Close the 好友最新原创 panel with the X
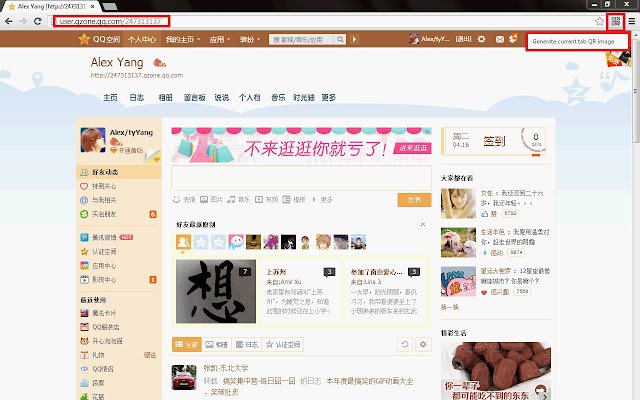 (423, 224)
